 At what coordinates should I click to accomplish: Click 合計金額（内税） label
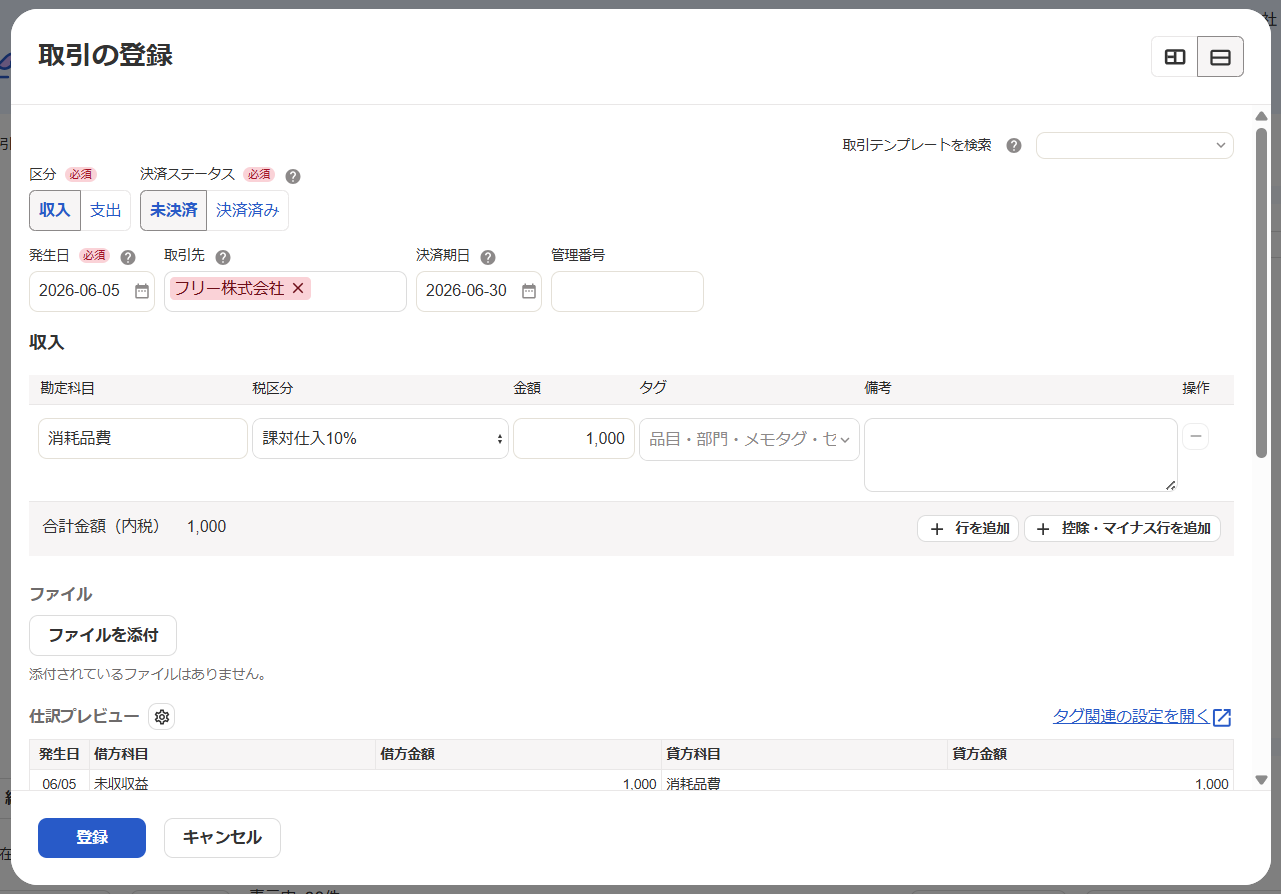(102, 526)
